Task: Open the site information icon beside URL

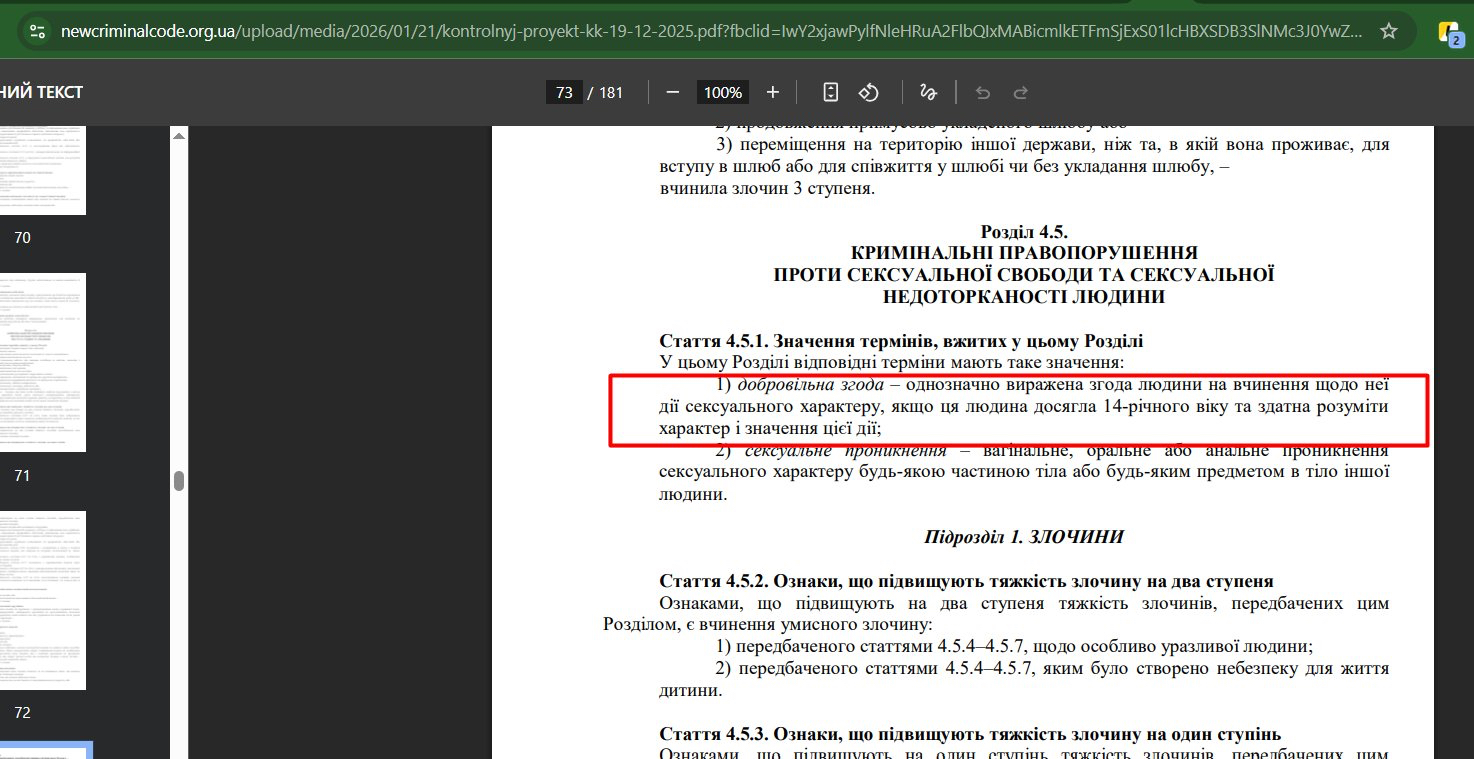Action: pos(36,31)
